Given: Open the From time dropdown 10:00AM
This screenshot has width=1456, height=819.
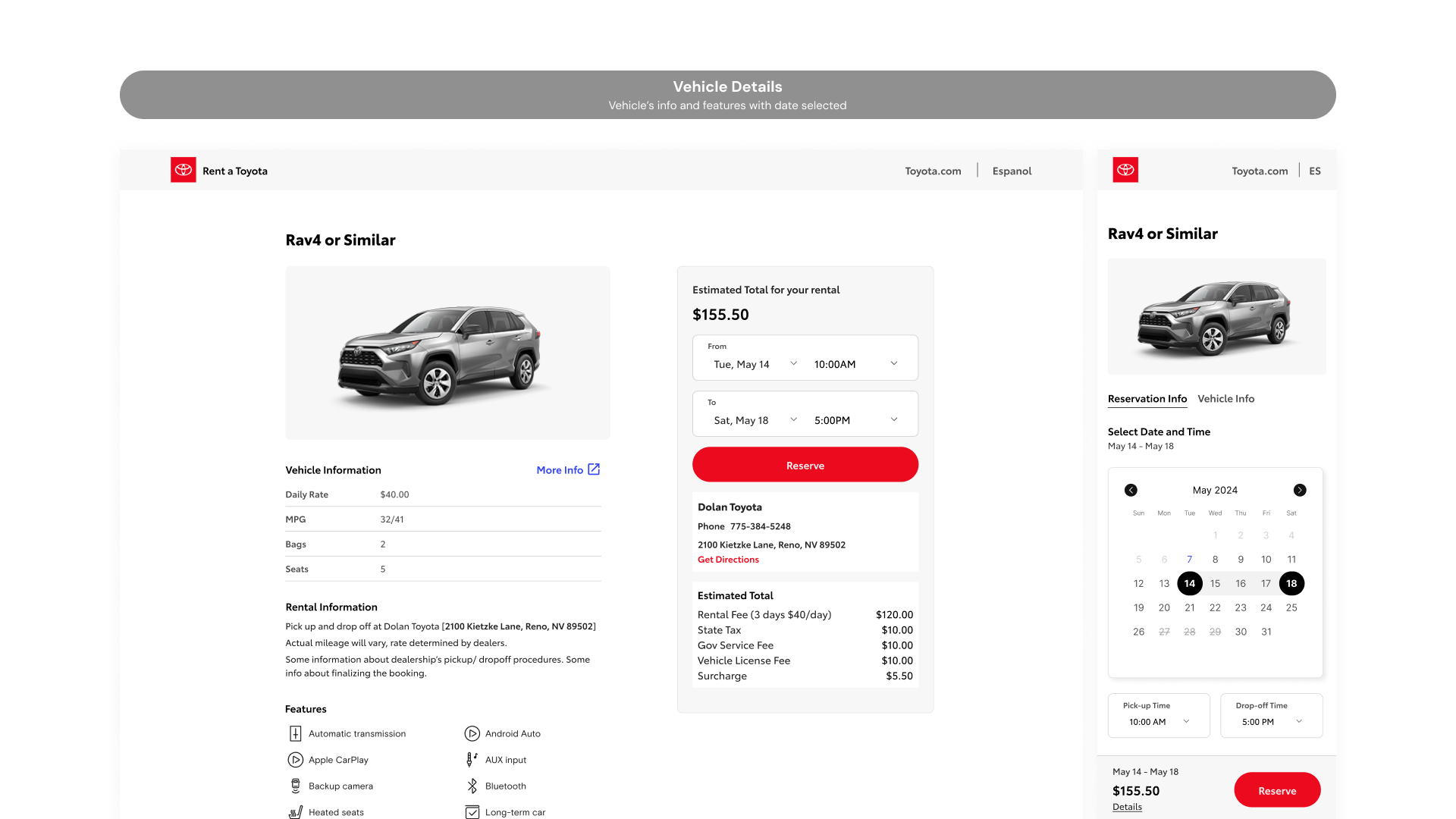Looking at the screenshot, I should pyautogui.click(x=855, y=364).
